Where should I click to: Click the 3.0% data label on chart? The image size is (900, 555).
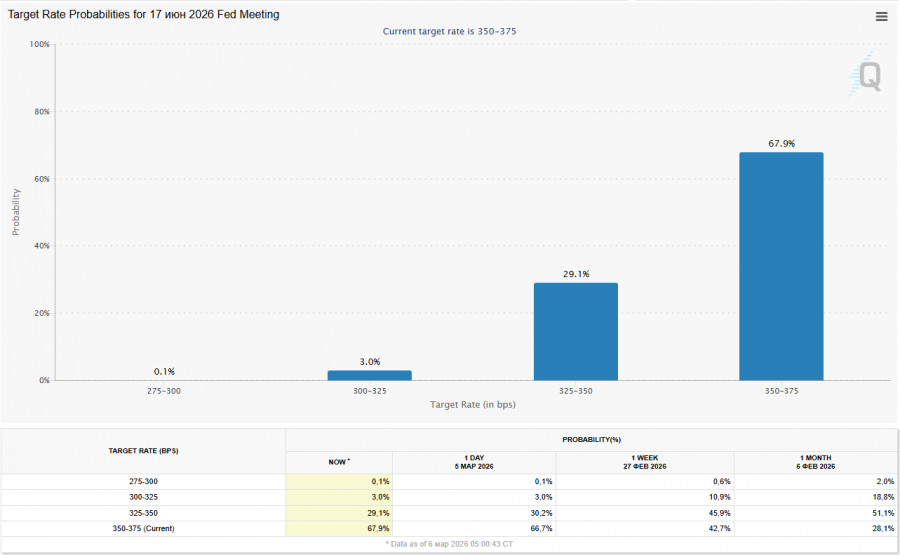pos(370,362)
